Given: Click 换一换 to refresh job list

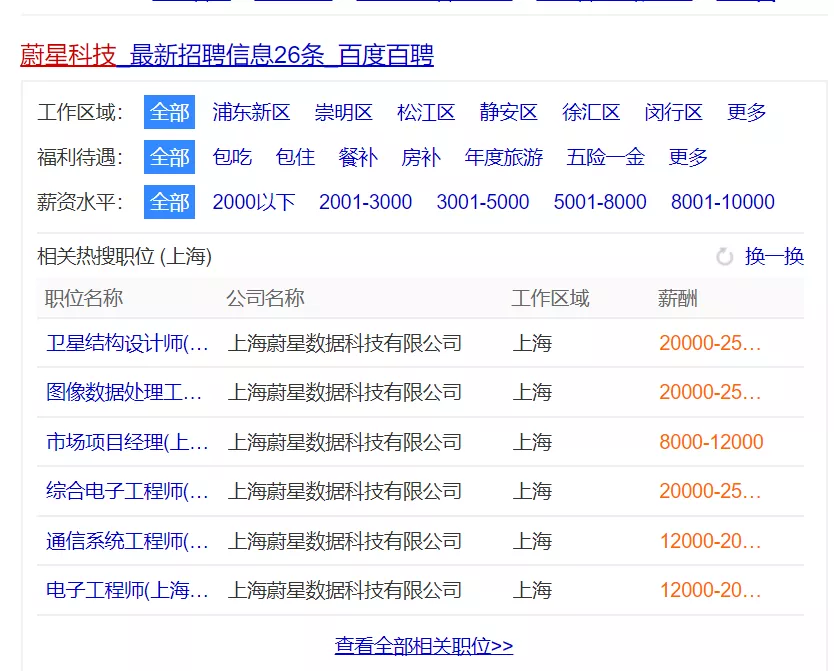Looking at the screenshot, I should pos(774,257).
